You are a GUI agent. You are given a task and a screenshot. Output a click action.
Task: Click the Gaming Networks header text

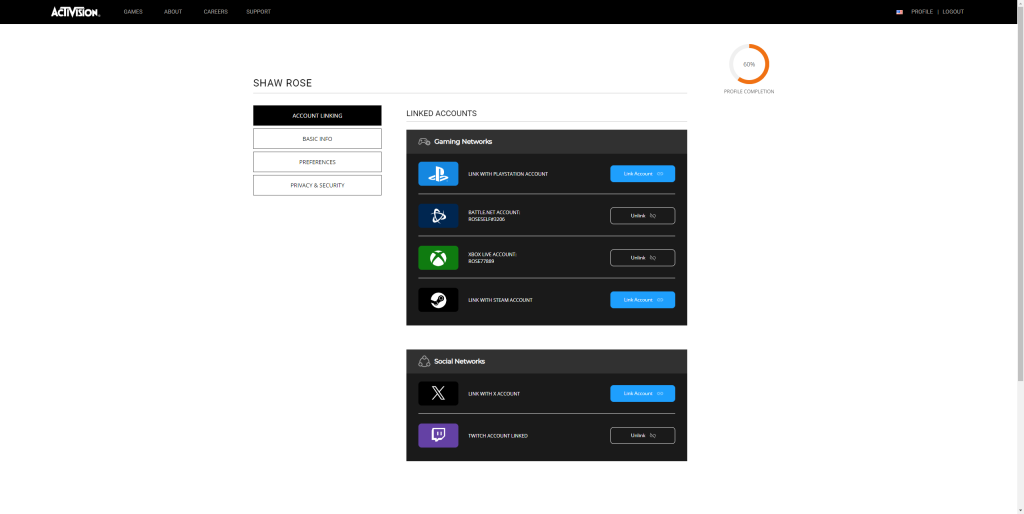pyautogui.click(x=463, y=142)
